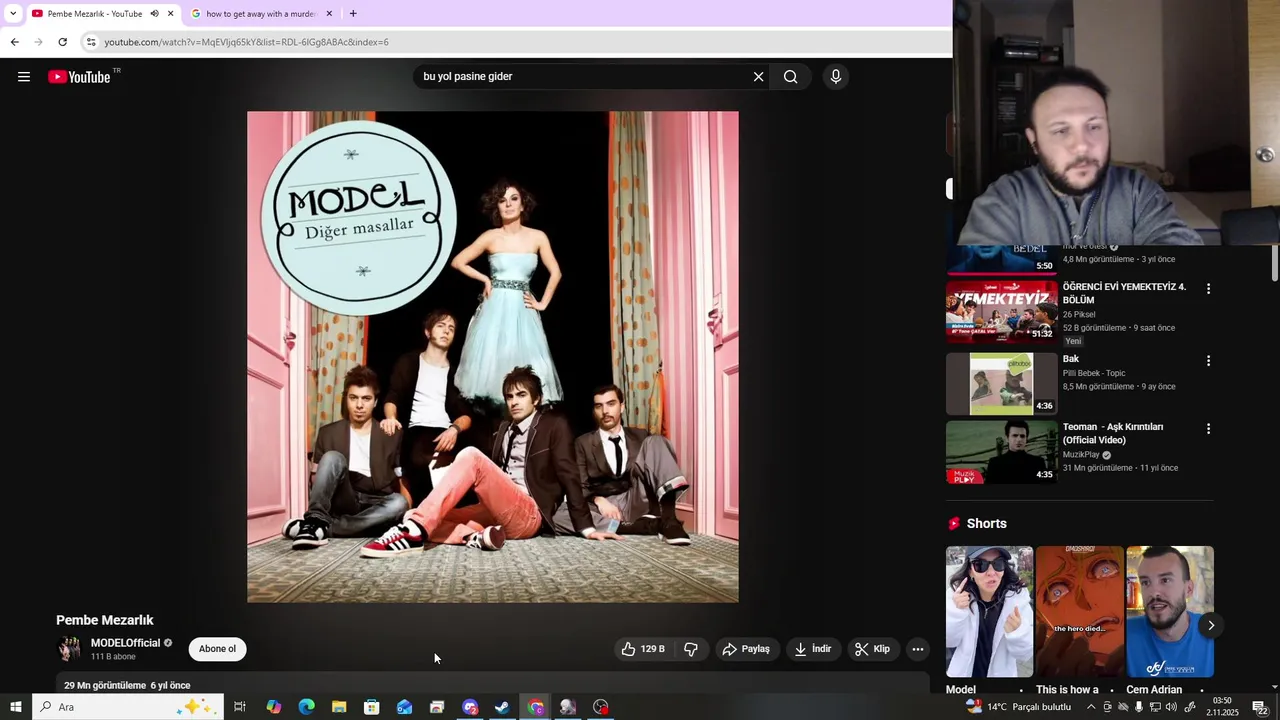The image size is (1280, 720).
Task: Launch Microsoft Copilot from taskbar
Action: (273, 707)
